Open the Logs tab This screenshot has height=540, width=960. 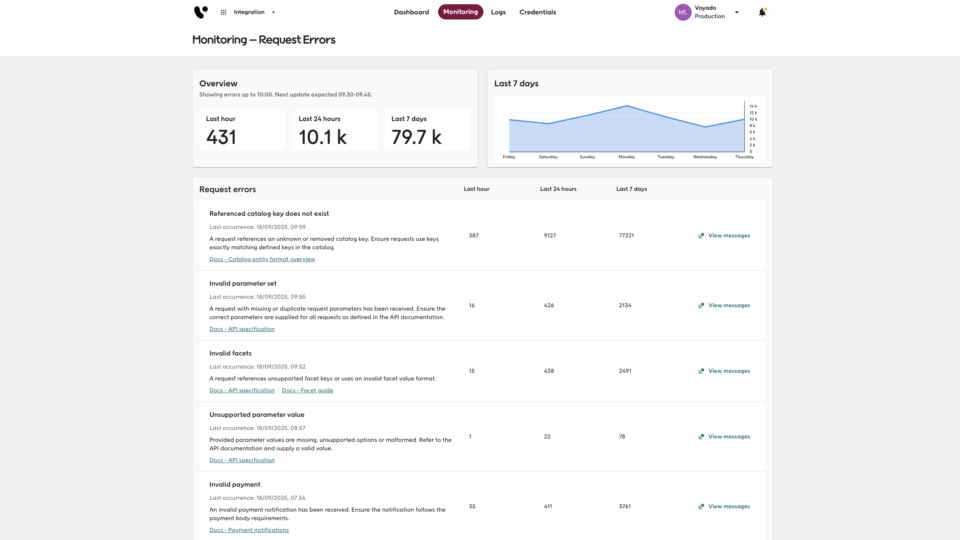498,12
